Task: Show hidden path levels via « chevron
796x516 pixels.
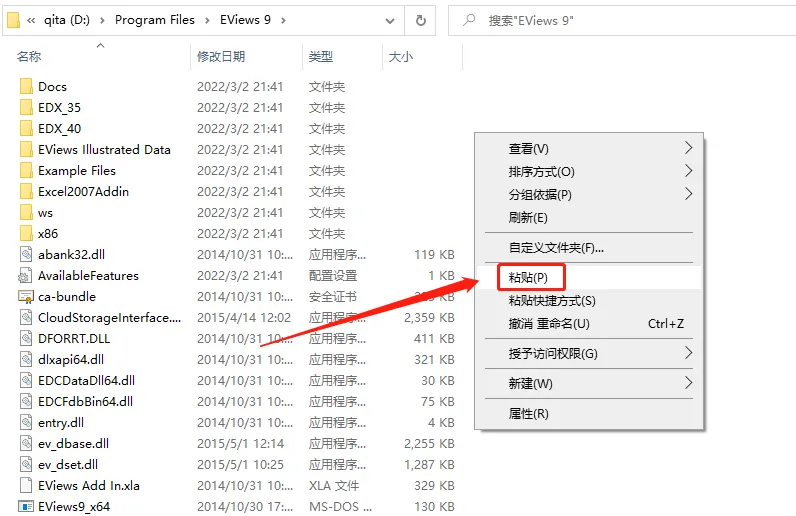Action: (x=31, y=20)
